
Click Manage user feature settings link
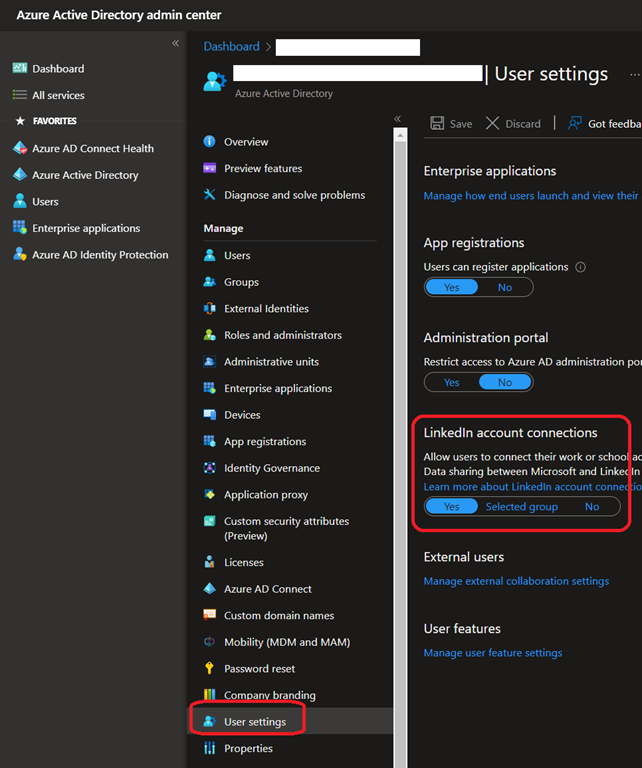492,653
